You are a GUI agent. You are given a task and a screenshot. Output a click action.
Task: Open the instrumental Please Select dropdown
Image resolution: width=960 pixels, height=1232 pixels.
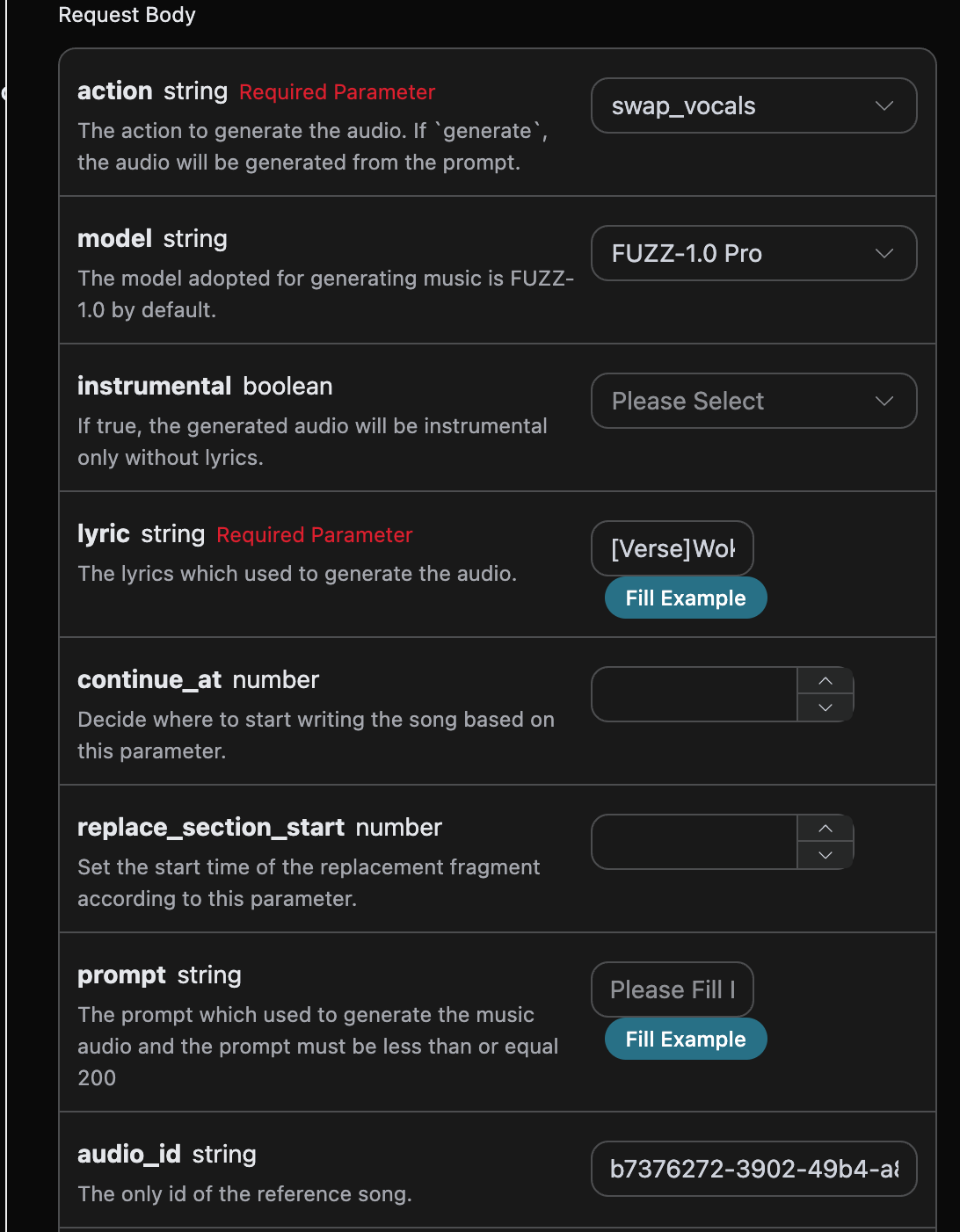click(753, 401)
